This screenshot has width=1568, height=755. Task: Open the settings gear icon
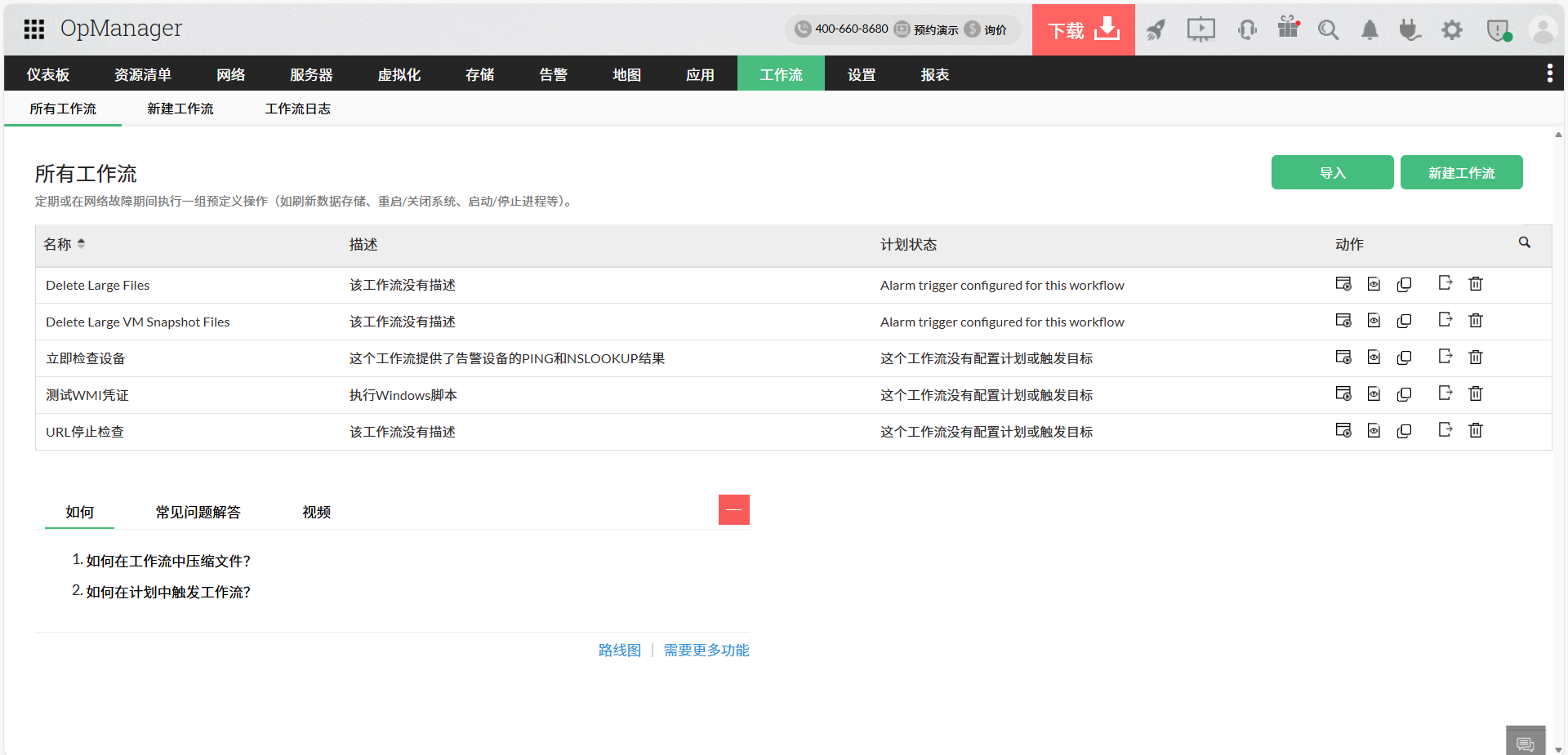point(1453,29)
